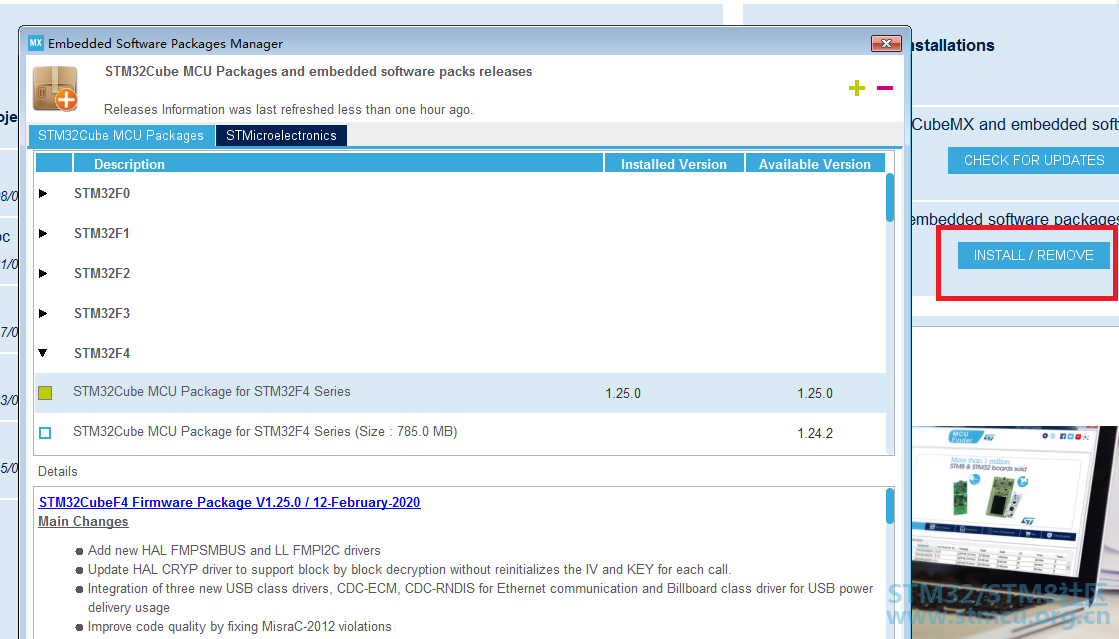
Task: Expand the STM32F3 tree node
Action: pyautogui.click(x=43, y=313)
